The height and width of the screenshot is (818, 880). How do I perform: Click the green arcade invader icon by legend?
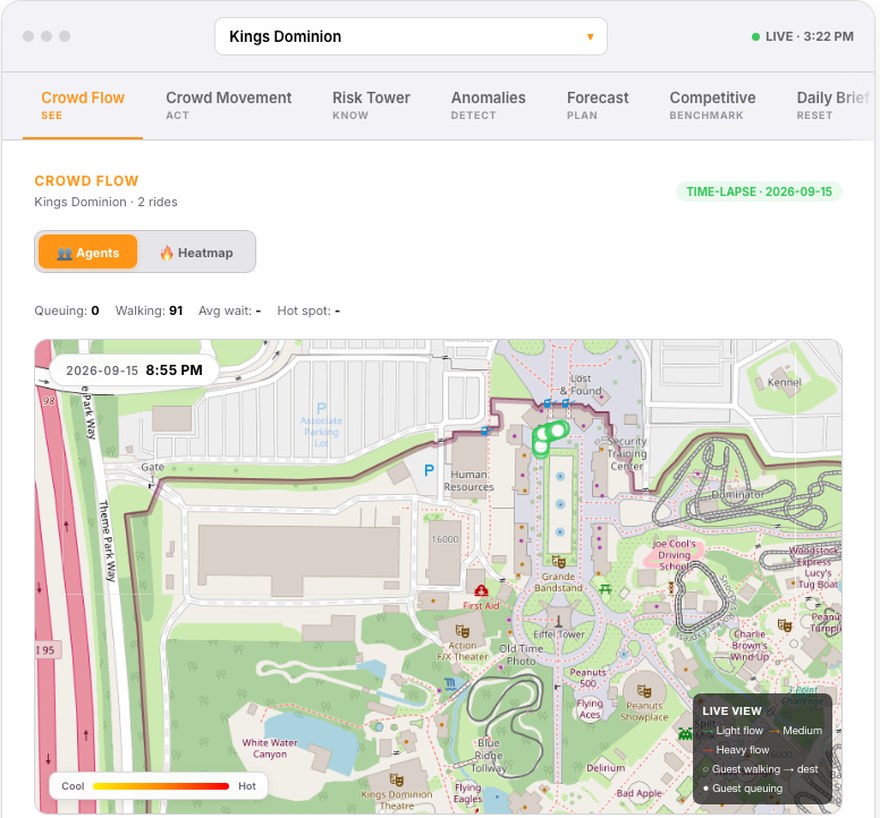click(x=685, y=733)
